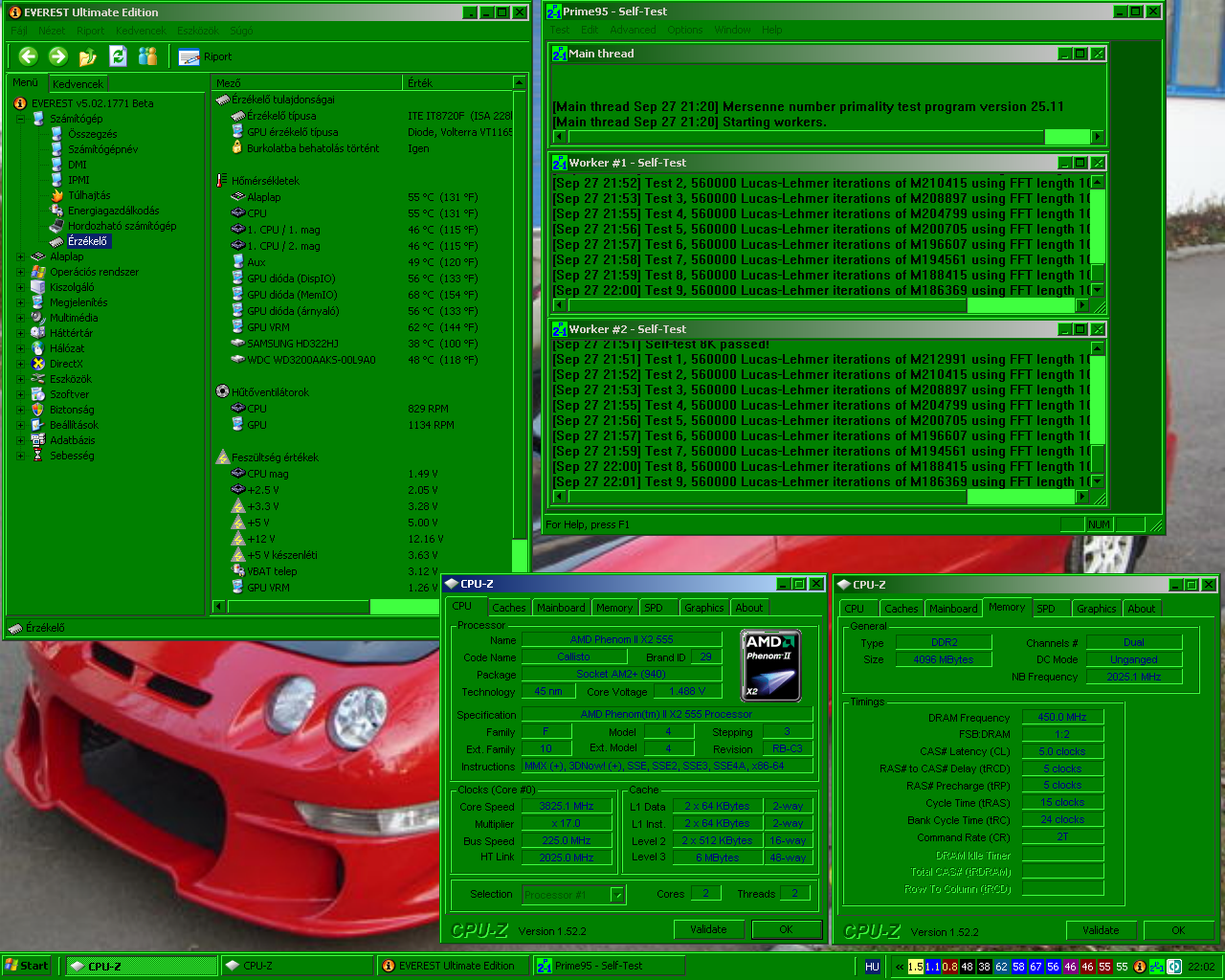Open the Riport button in EVEREST toolbar
Image resolution: width=1225 pixels, height=980 pixels.
click(205, 57)
